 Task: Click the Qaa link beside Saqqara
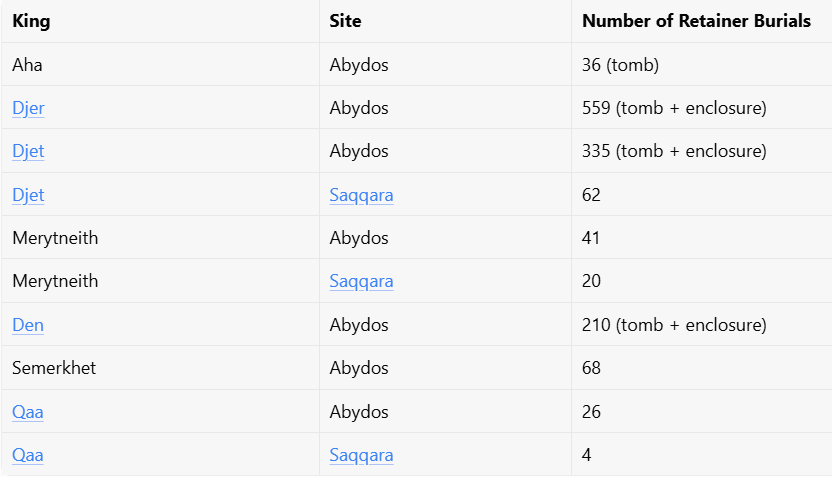(x=28, y=455)
